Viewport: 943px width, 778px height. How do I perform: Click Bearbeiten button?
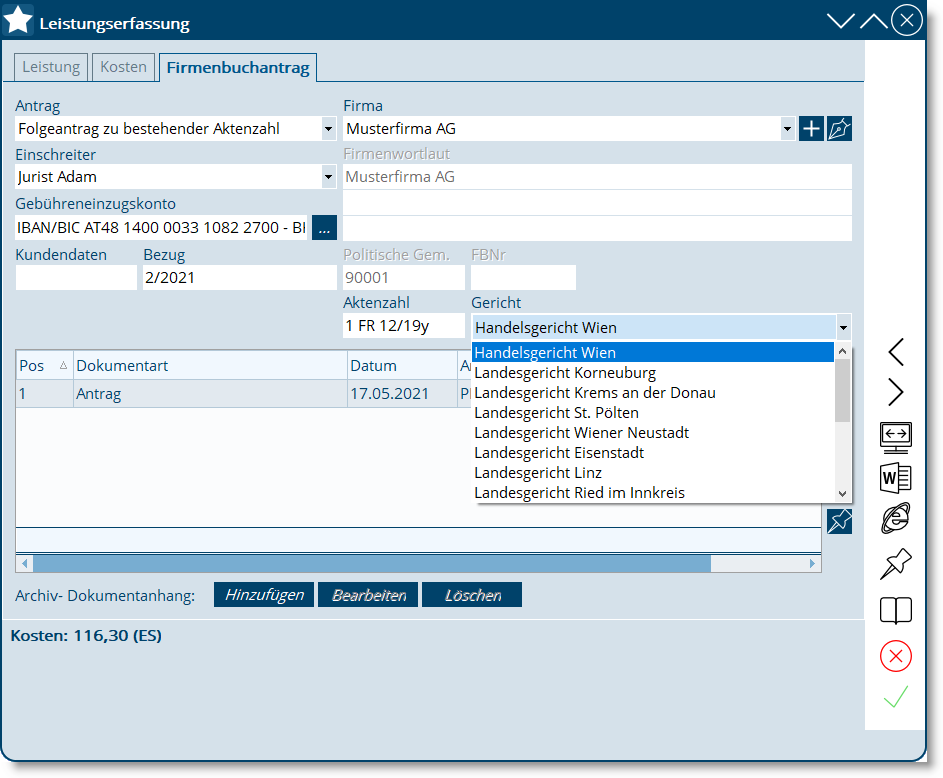368,595
